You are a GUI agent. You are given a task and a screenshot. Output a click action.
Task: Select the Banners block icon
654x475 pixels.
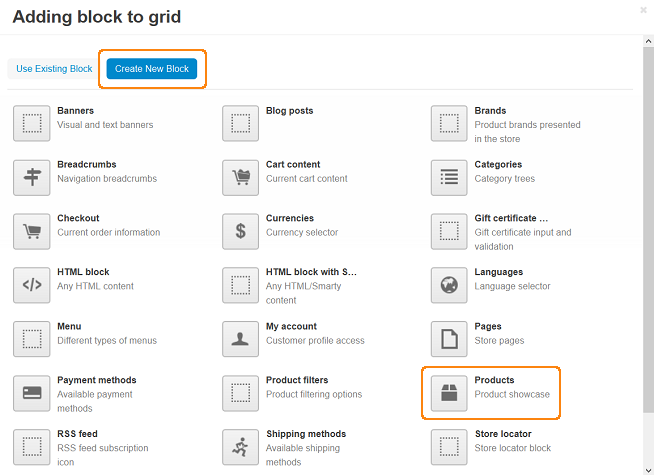(32, 123)
